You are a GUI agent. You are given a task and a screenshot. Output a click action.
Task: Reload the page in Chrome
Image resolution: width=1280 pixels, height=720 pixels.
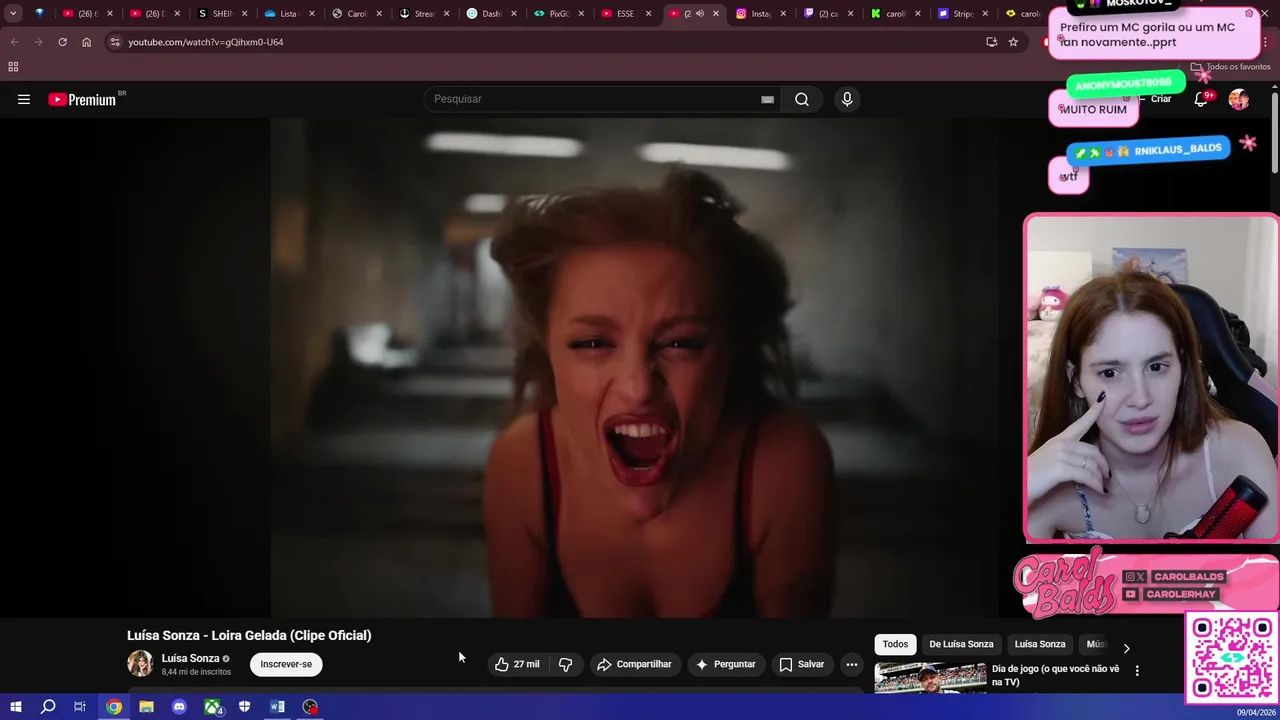(x=62, y=42)
